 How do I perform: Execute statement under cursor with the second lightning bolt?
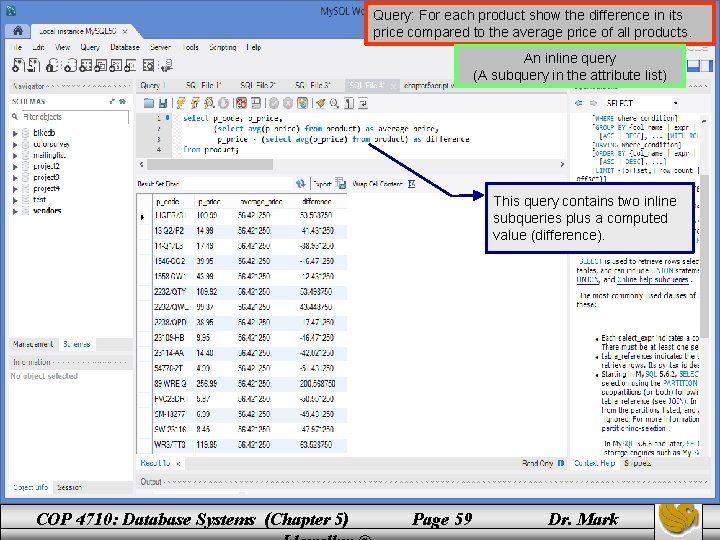[195, 103]
